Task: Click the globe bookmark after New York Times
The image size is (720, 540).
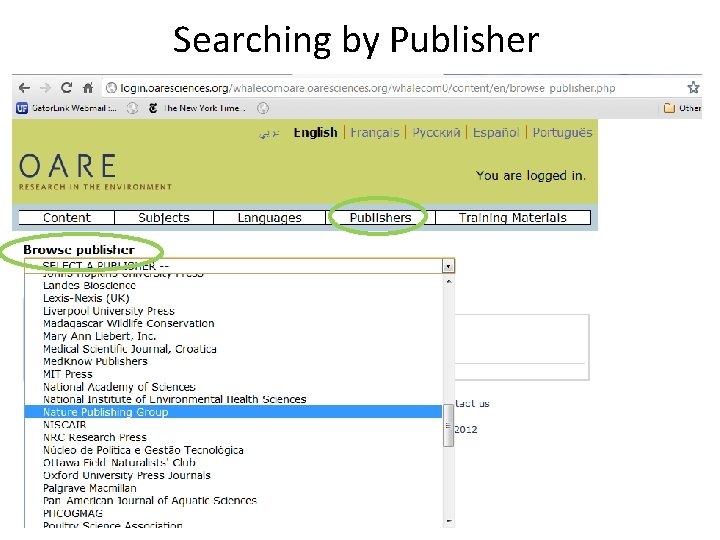Action: 263,108
